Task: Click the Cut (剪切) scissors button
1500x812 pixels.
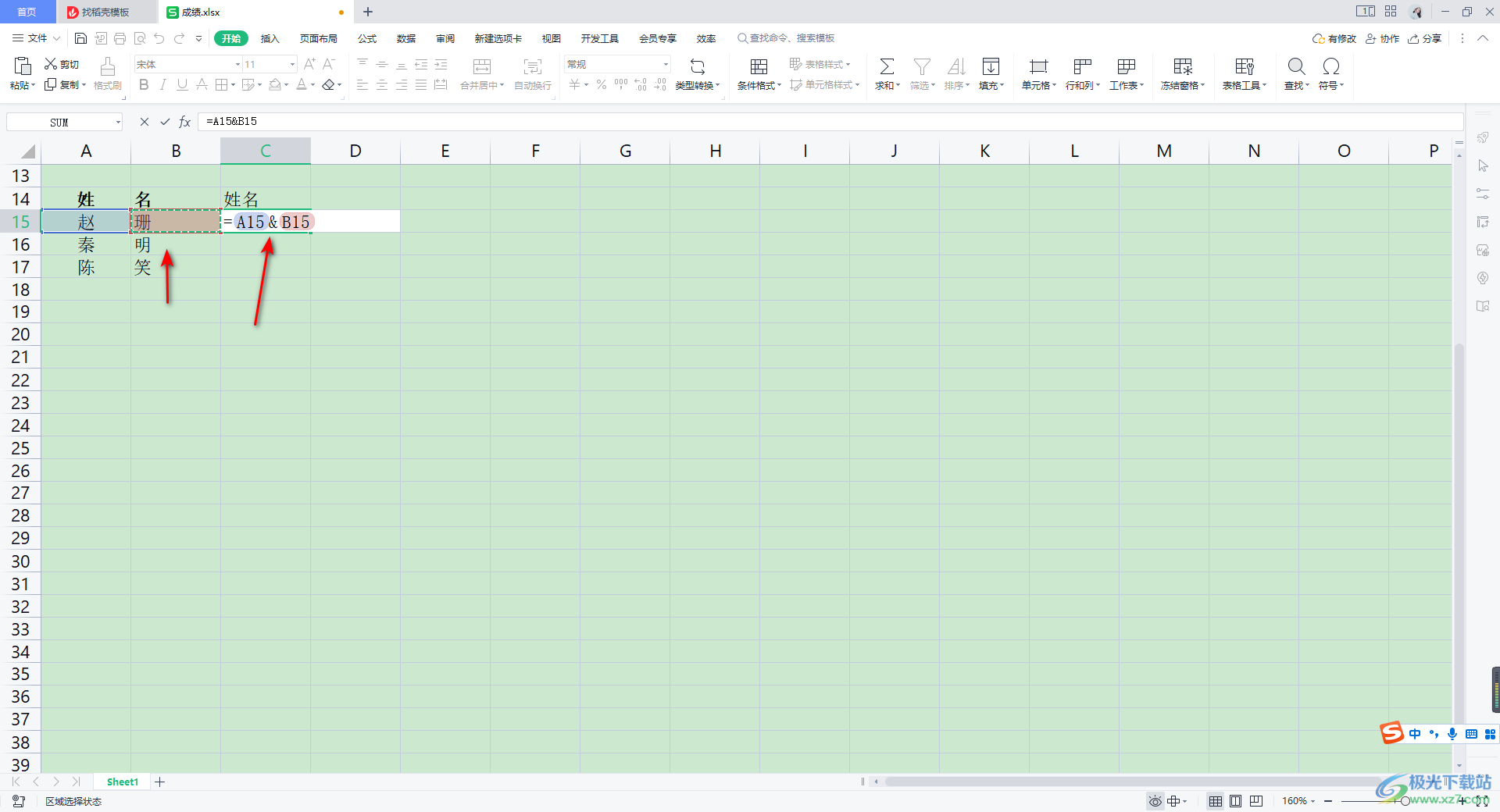Action: point(62,64)
